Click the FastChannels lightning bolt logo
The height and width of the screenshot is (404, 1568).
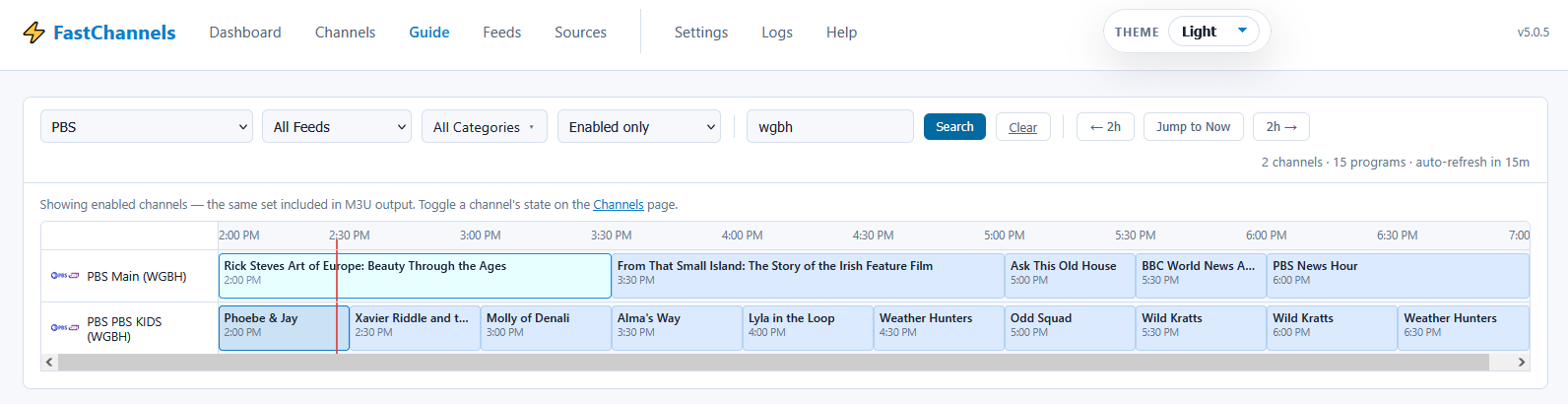pos(33,33)
